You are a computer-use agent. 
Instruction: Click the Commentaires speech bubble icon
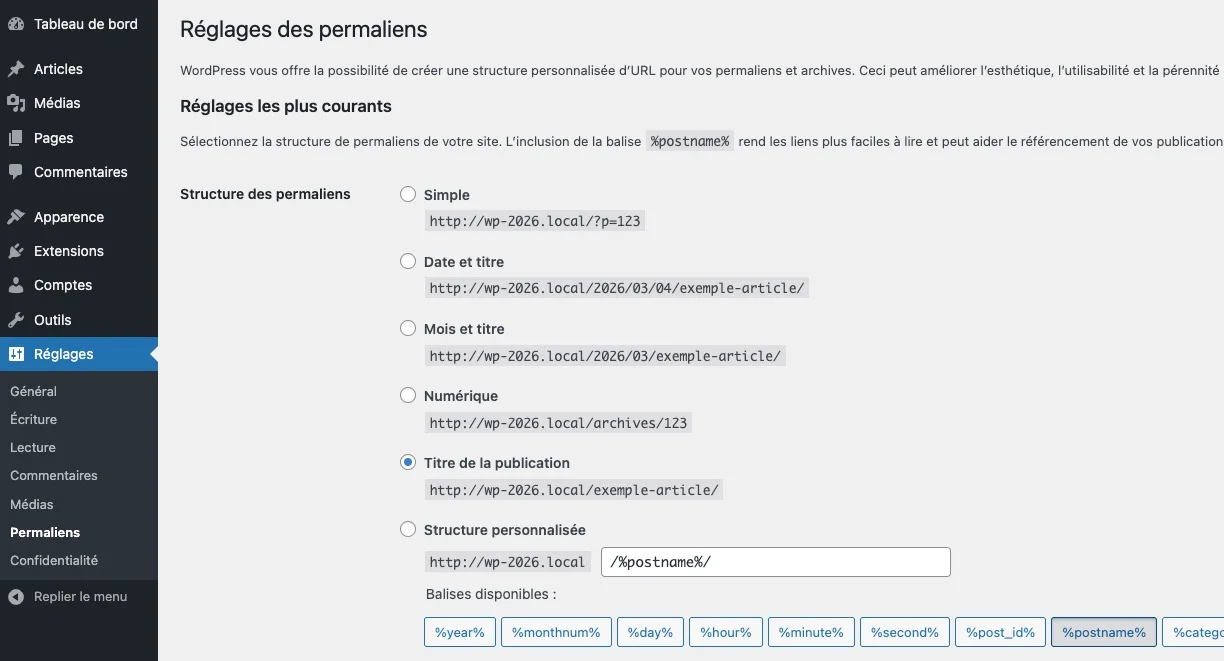tap(16, 172)
